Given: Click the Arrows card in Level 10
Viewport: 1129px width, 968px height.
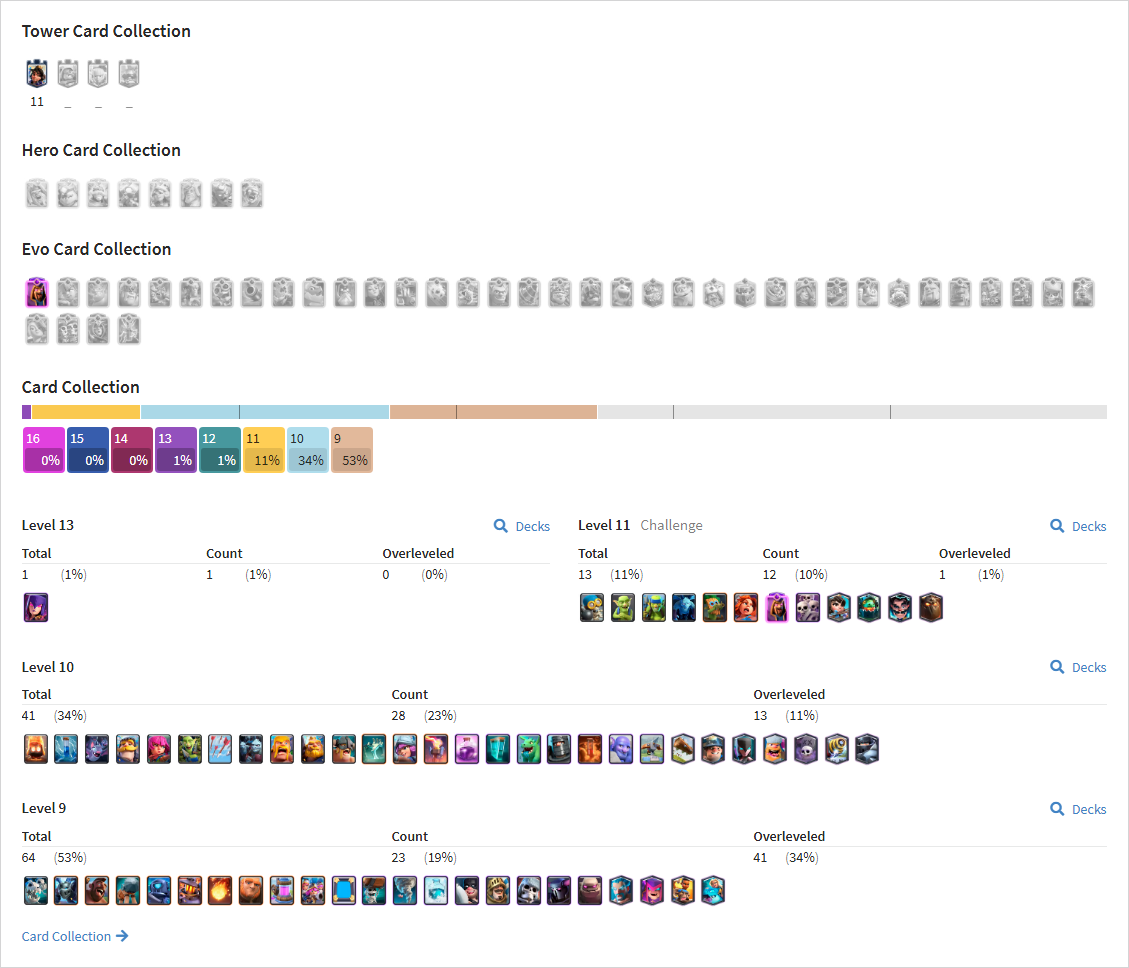Looking at the screenshot, I should [220, 749].
